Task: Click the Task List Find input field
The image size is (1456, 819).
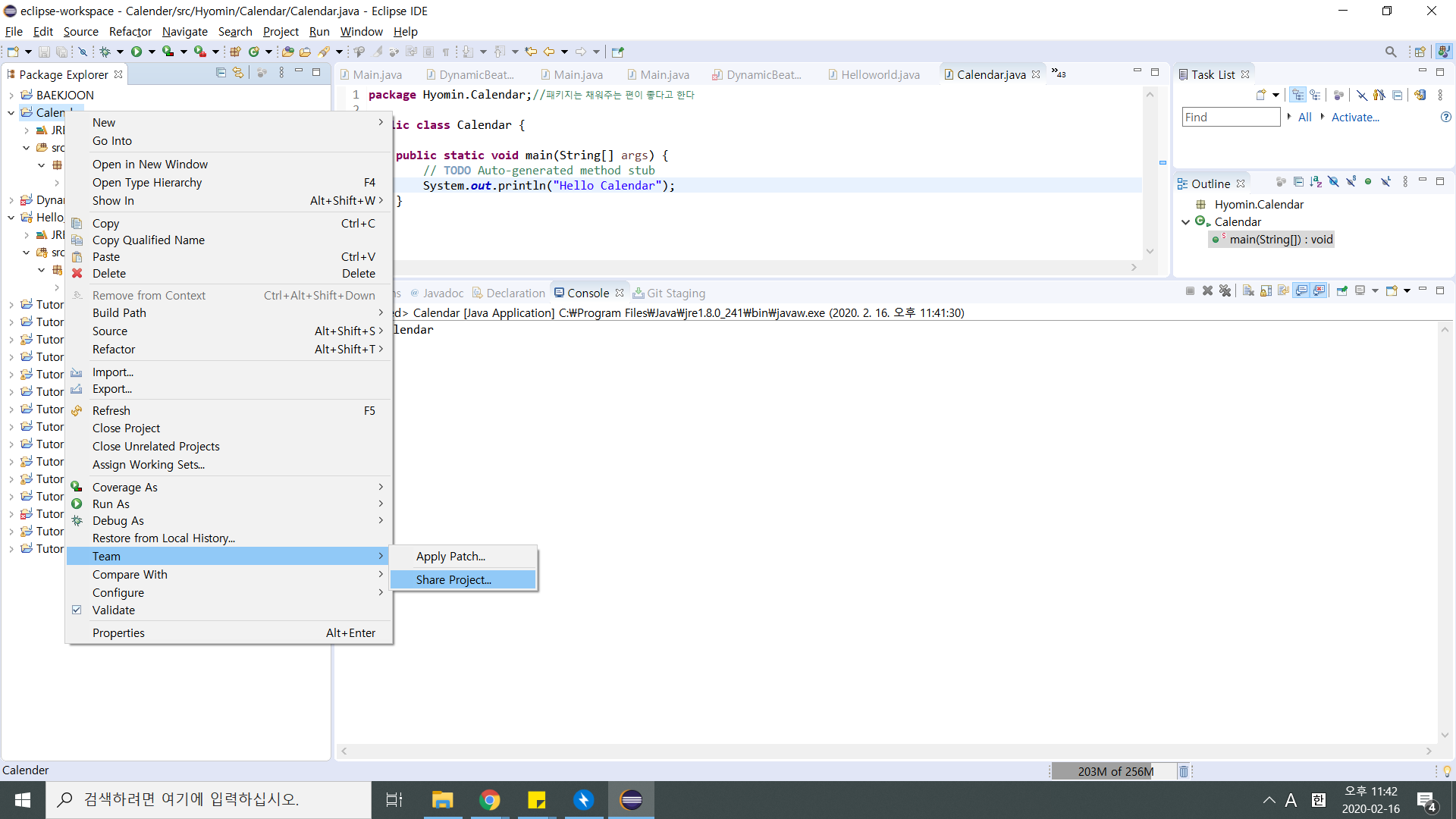Action: (x=1230, y=117)
